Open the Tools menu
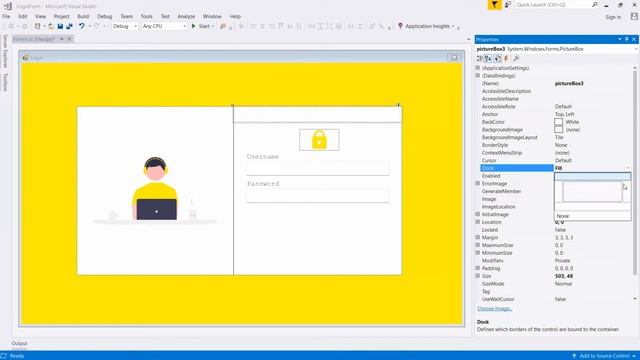 click(147, 16)
